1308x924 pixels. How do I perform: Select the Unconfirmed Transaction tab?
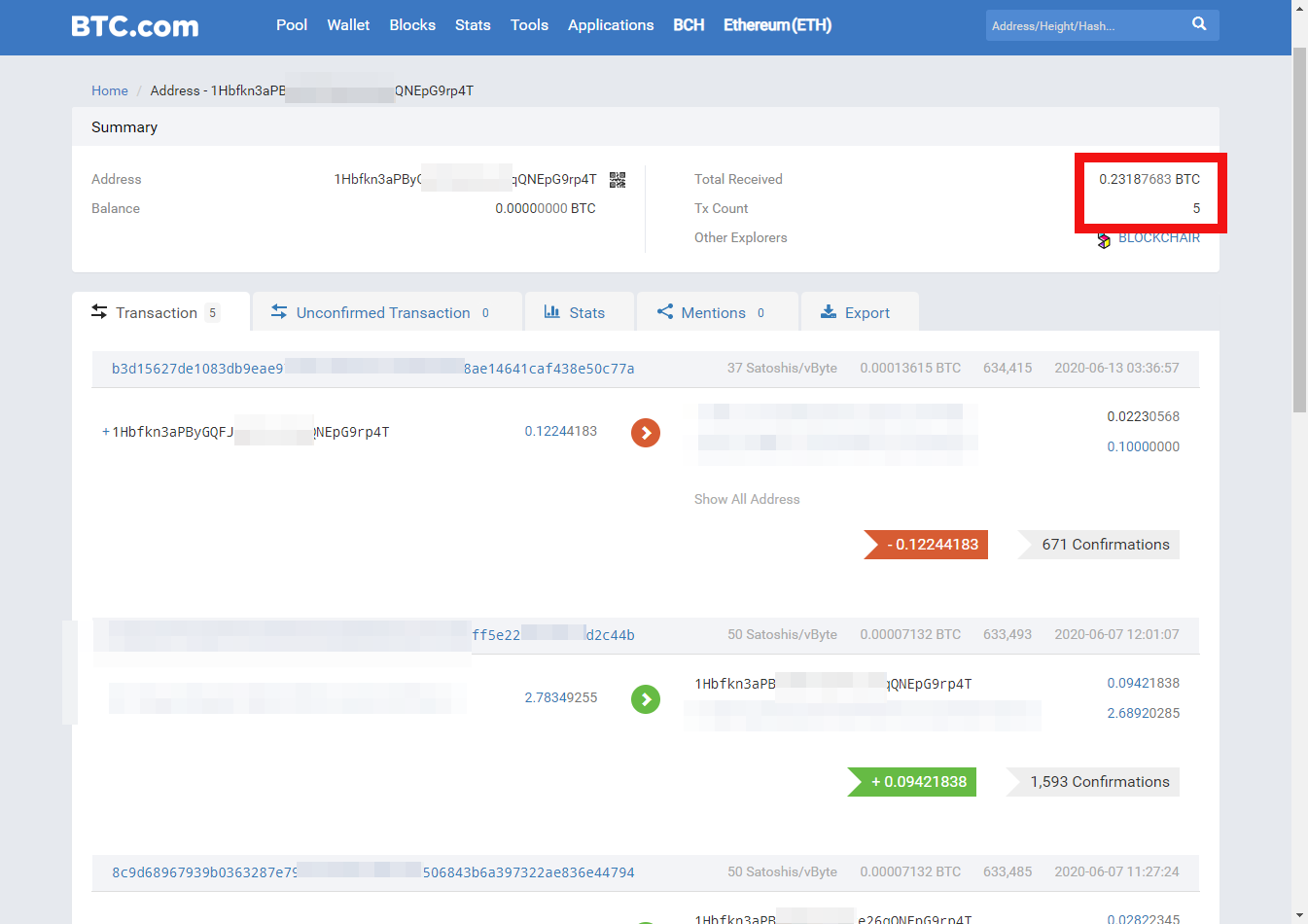[387, 312]
